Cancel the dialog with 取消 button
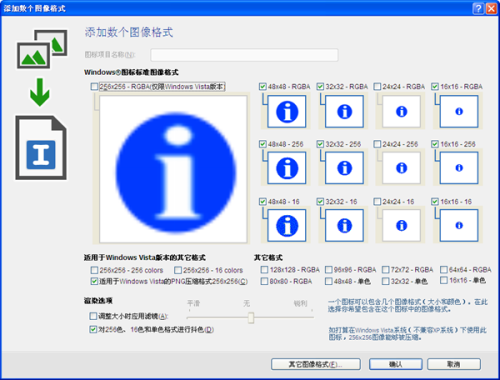 coord(454,364)
